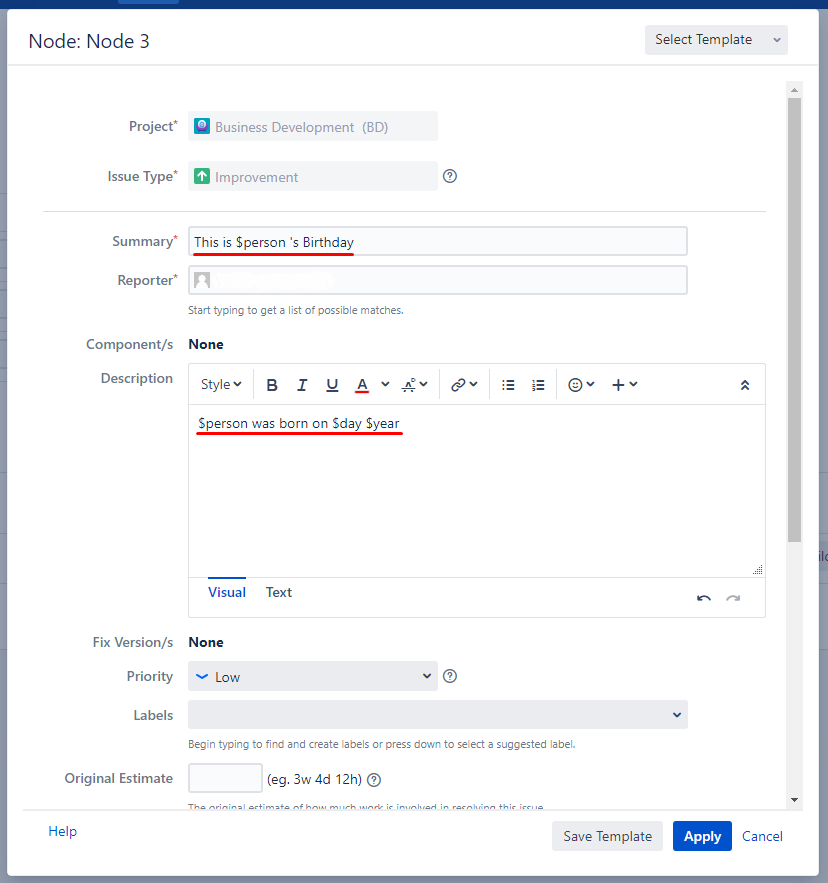
Task: Undo last edit in description editor
Action: click(704, 598)
